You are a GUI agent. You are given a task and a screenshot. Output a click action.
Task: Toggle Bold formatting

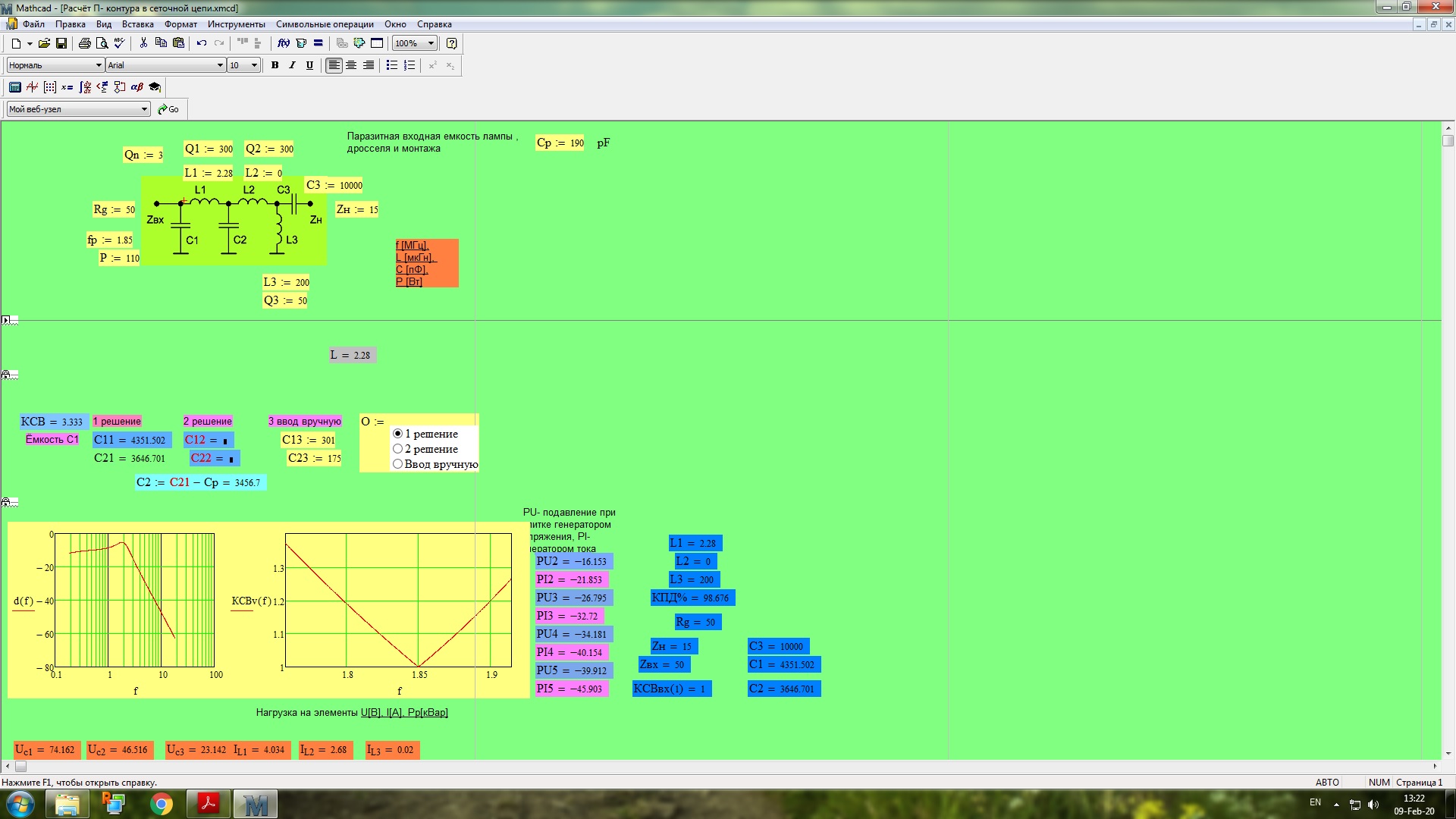click(x=275, y=65)
